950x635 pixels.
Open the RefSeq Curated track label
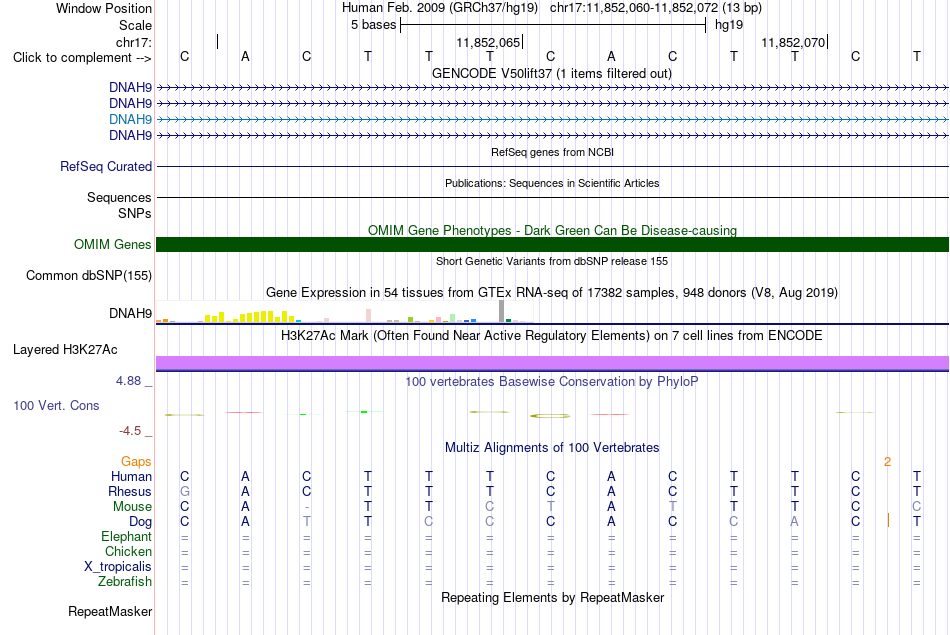[106, 167]
